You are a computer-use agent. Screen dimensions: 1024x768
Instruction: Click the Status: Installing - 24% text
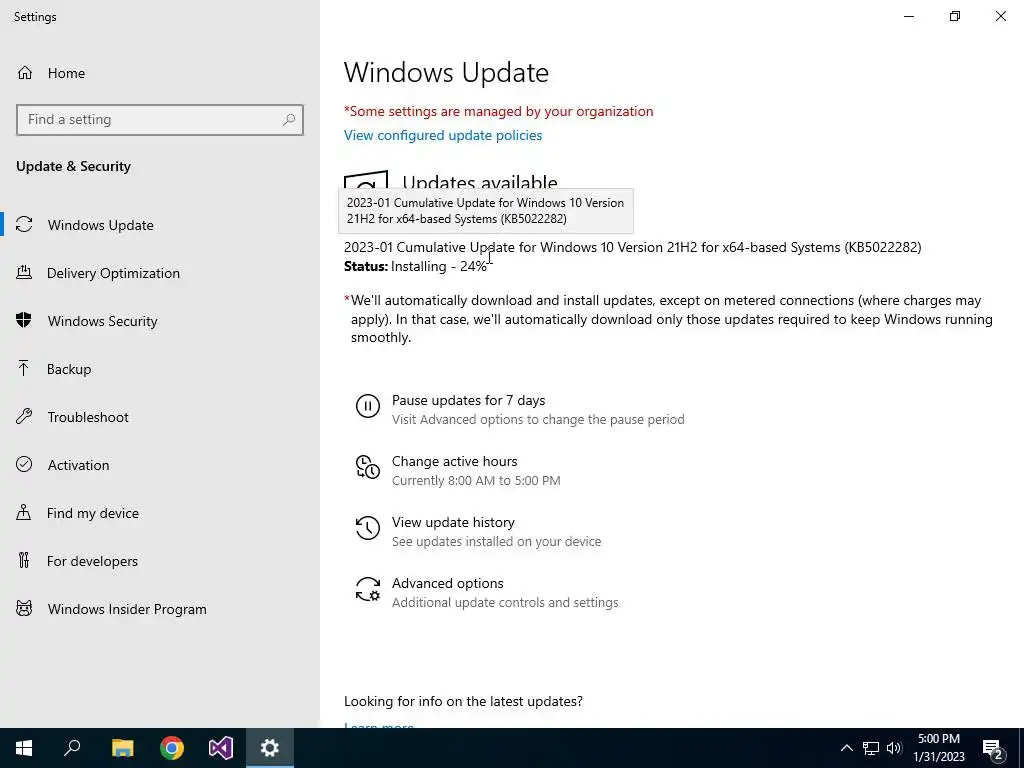[x=415, y=266]
